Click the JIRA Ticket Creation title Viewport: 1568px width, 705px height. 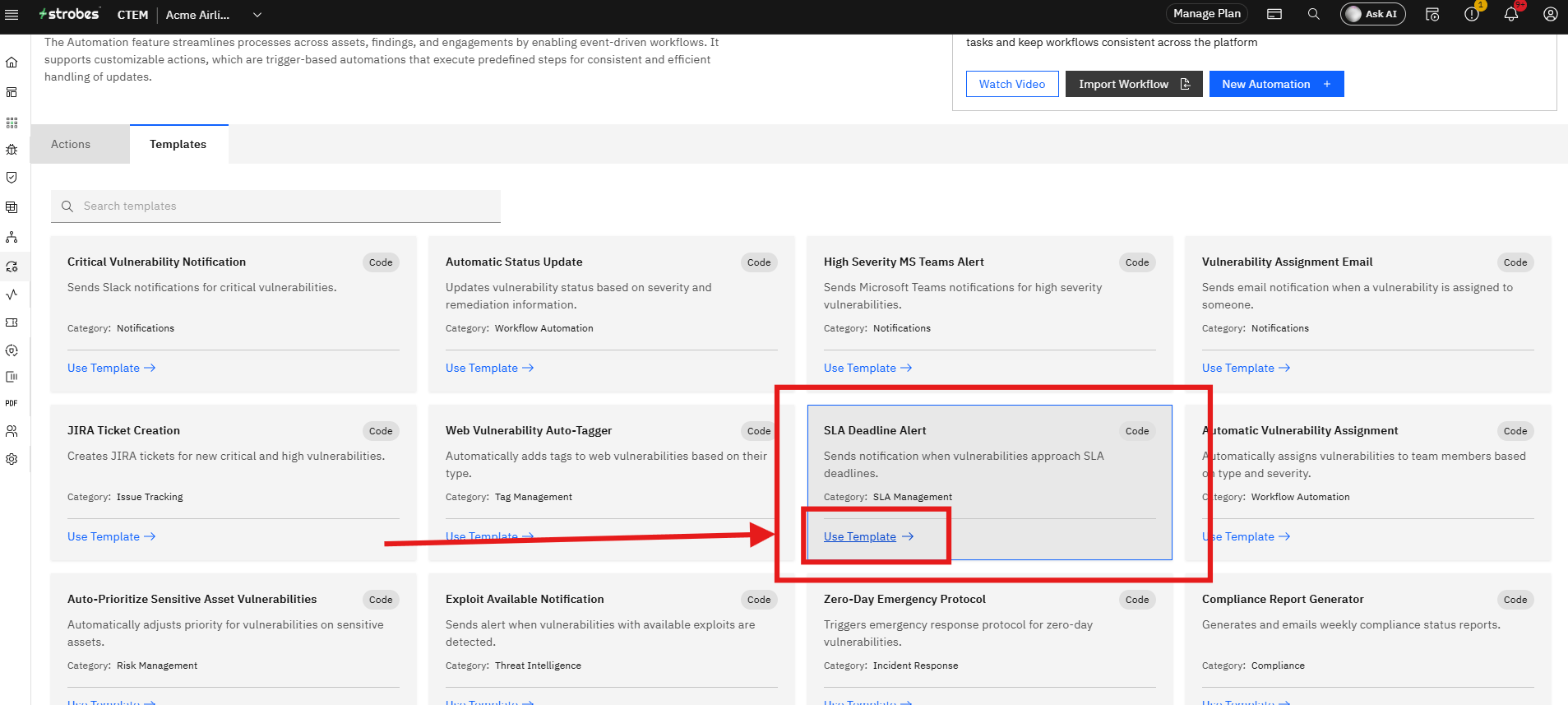(x=123, y=430)
